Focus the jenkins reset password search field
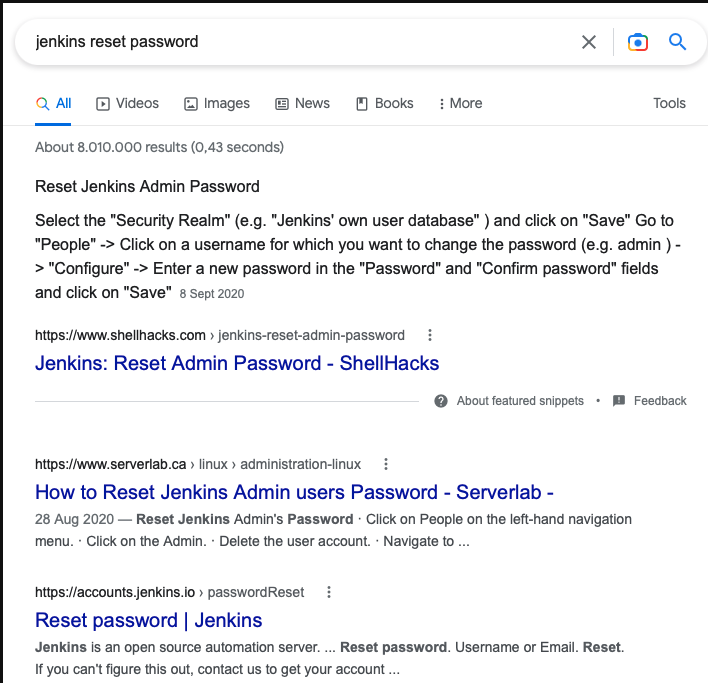The height and width of the screenshot is (683, 708). pyautogui.click(x=298, y=42)
